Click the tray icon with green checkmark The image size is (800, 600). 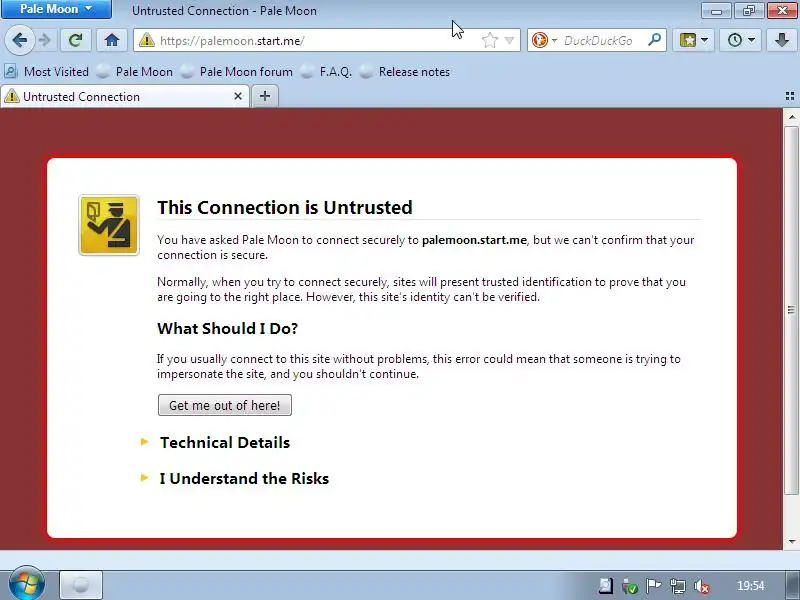coord(630,586)
